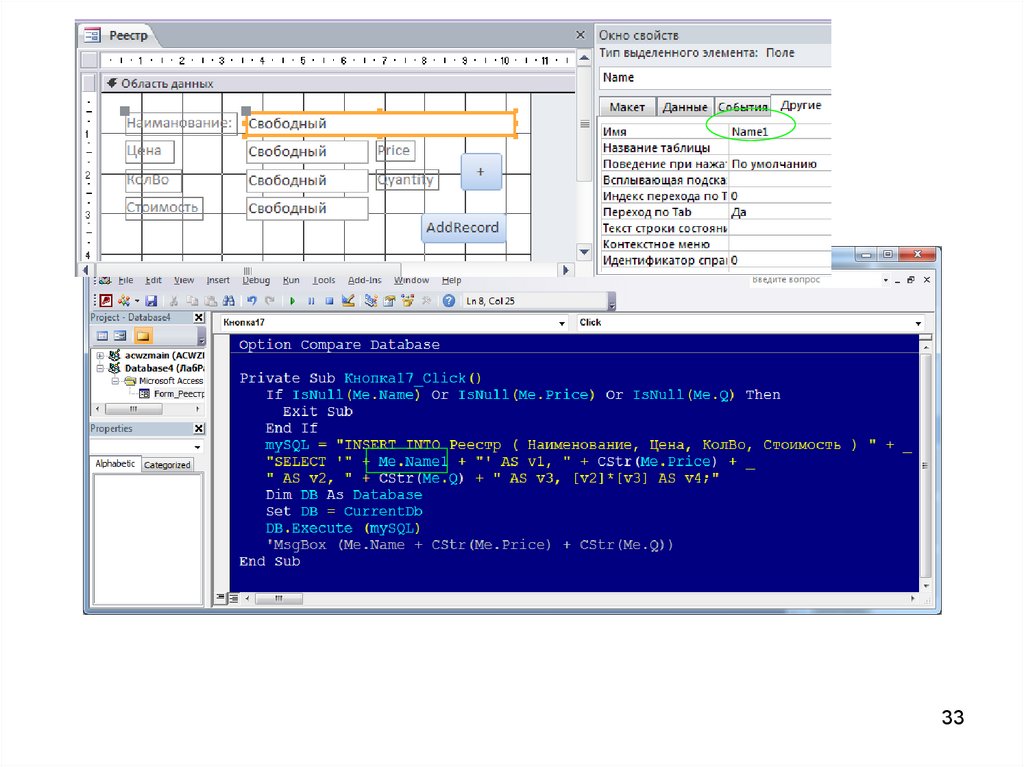
Task: Click the Find binoculars icon
Action: point(228,300)
